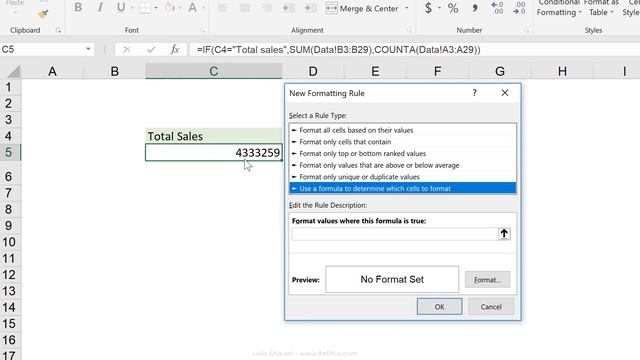Align text right in Alignment group
This screenshot has width=640, height=360.
coord(267,8)
